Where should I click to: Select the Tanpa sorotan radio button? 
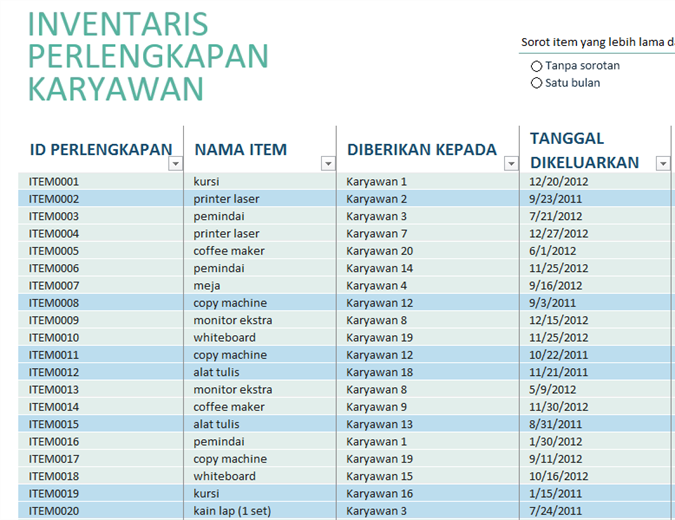pos(536,66)
